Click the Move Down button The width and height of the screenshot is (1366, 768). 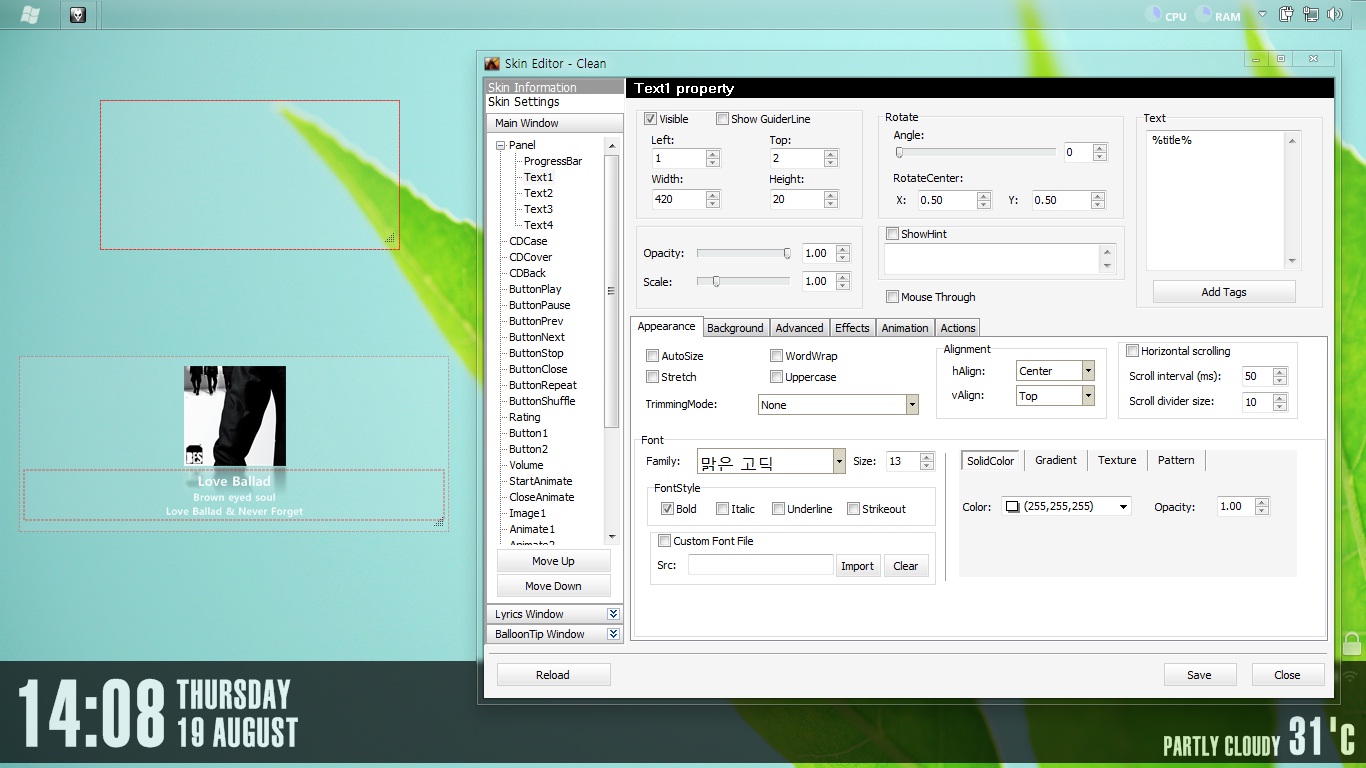coord(553,586)
